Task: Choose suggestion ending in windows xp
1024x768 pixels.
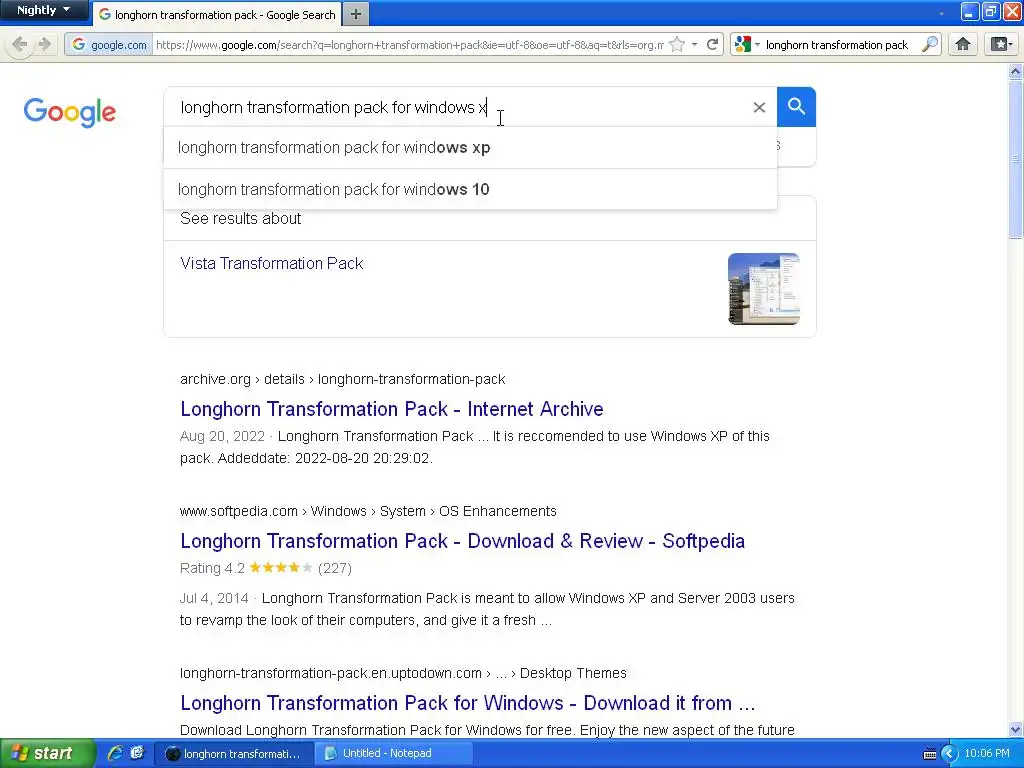Action: click(x=470, y=148)
